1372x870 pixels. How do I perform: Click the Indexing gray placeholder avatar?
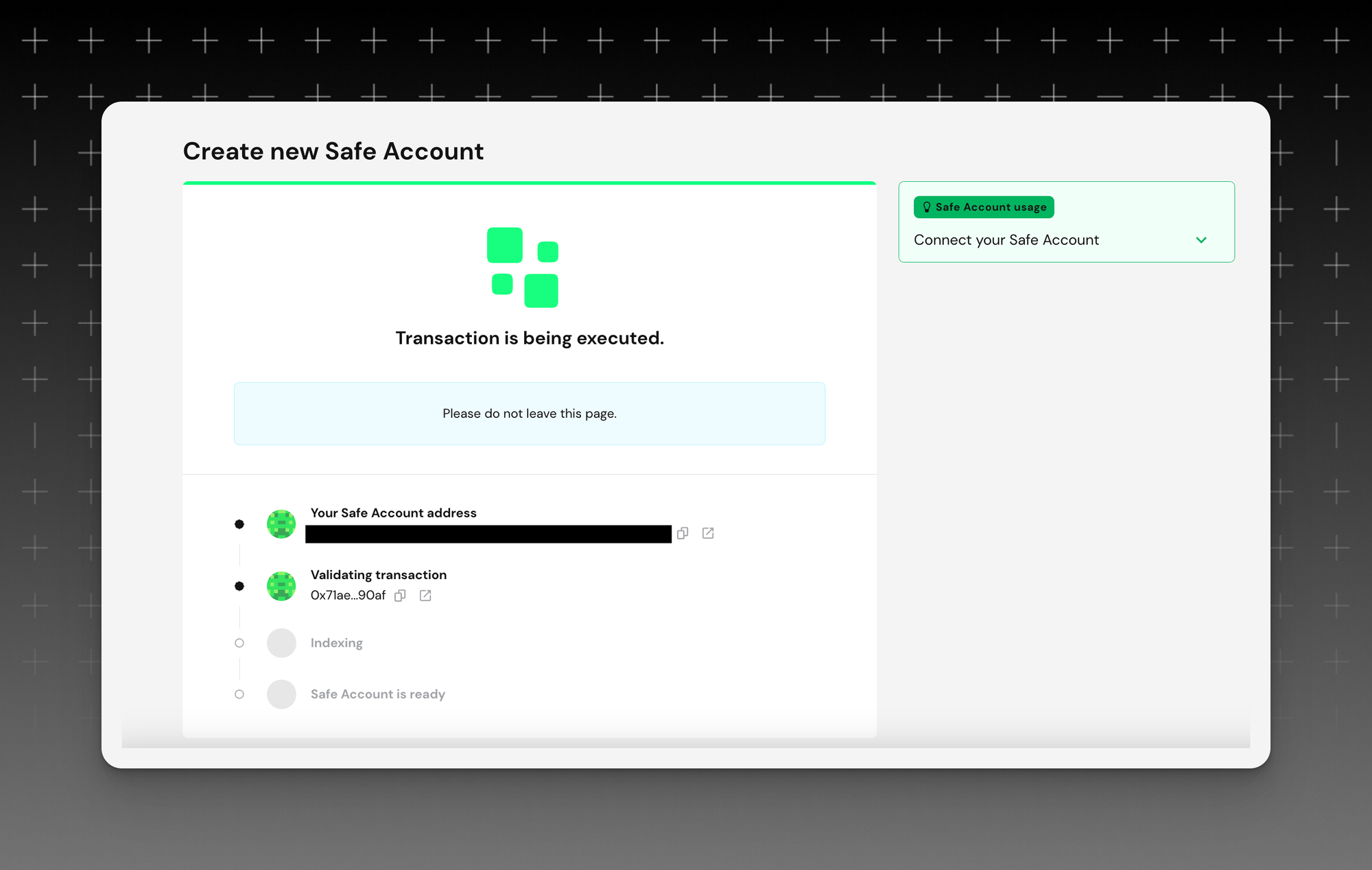click(281, 643)
